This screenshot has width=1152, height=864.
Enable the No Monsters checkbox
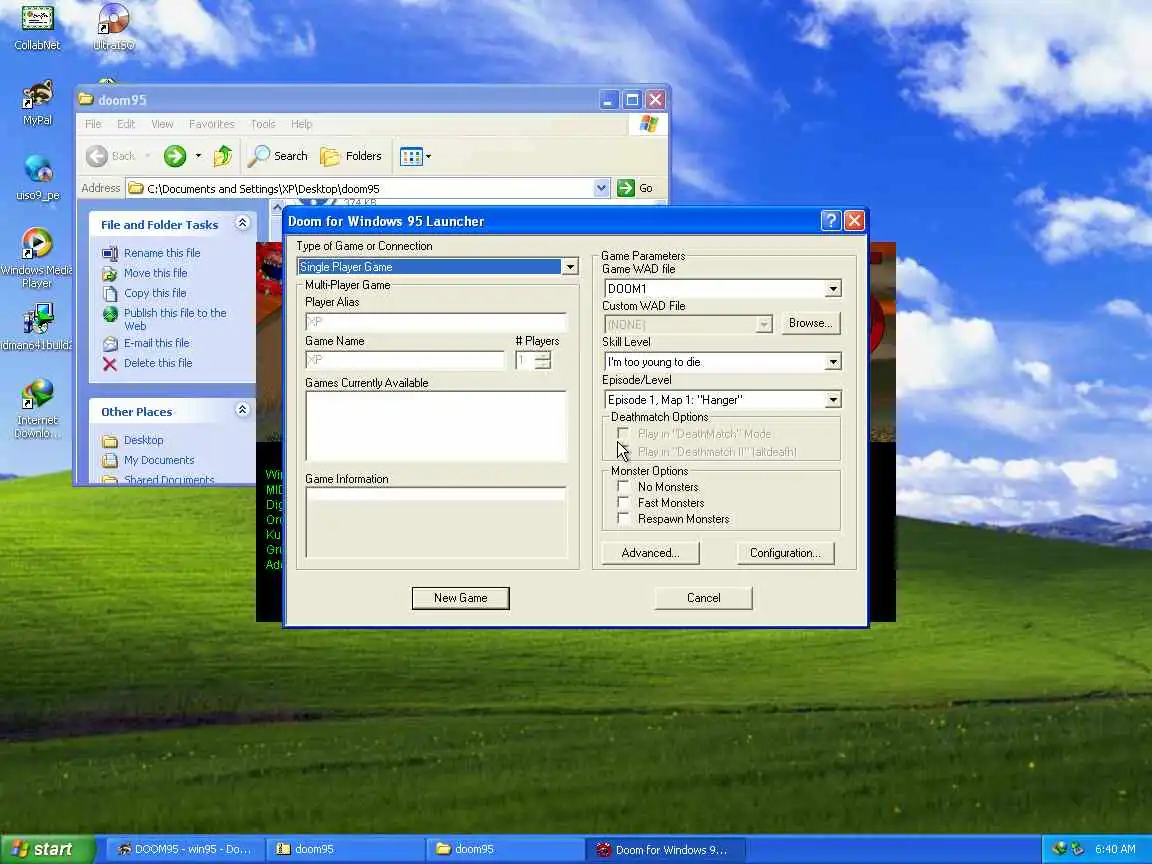[x=623, y=486]
